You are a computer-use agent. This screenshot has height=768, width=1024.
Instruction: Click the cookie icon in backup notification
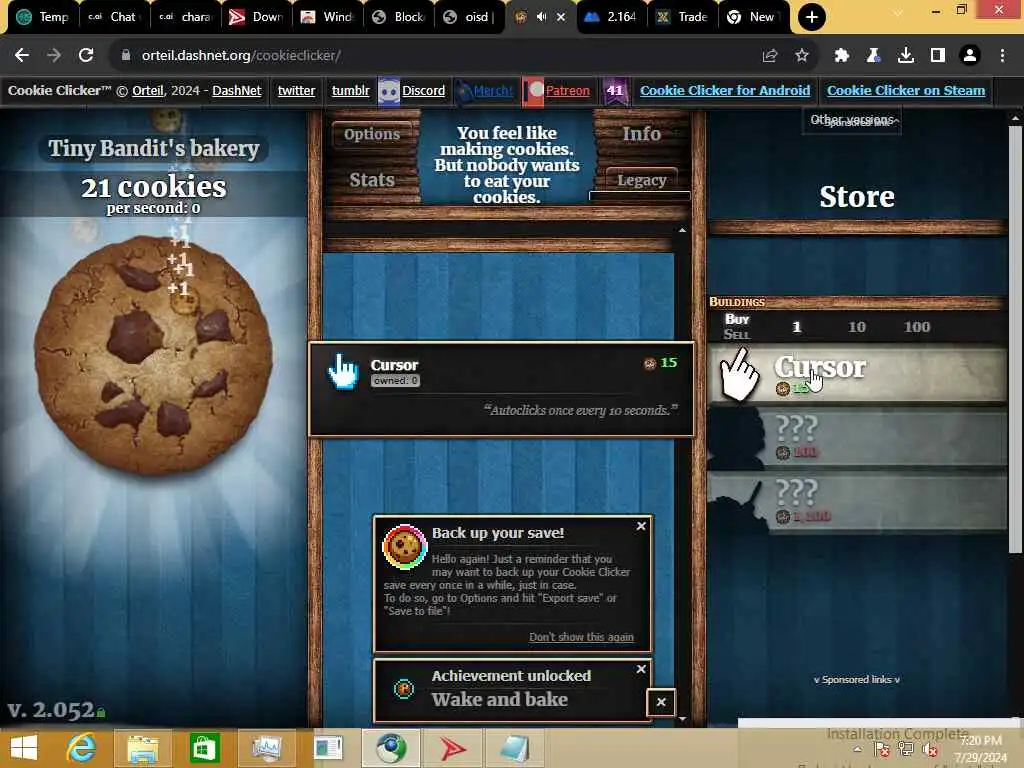[405, 547]
